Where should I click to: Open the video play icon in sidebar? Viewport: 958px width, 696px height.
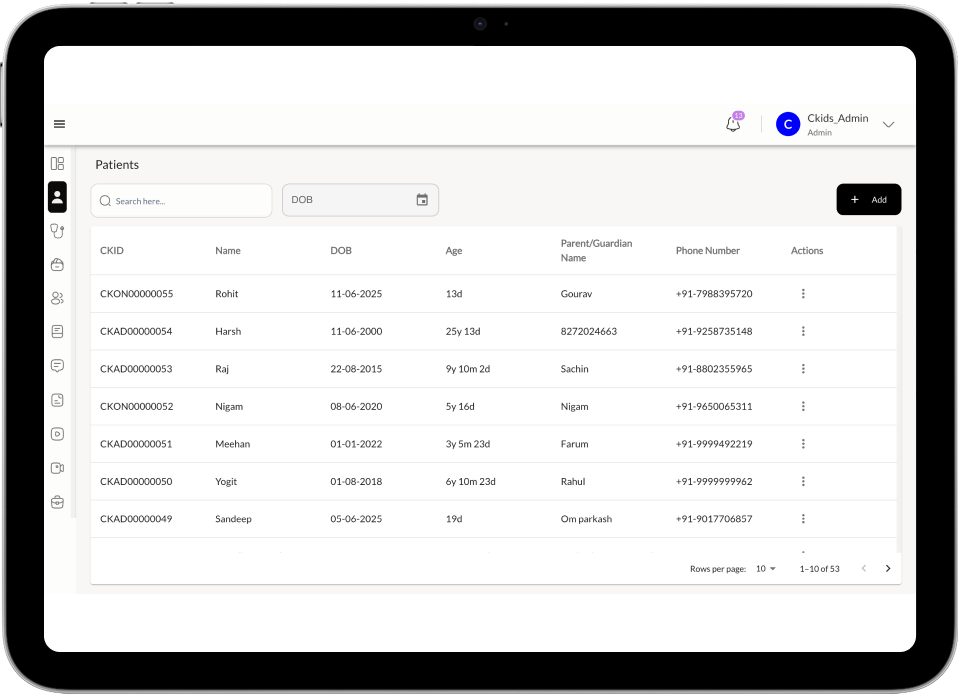pos(57,434)
